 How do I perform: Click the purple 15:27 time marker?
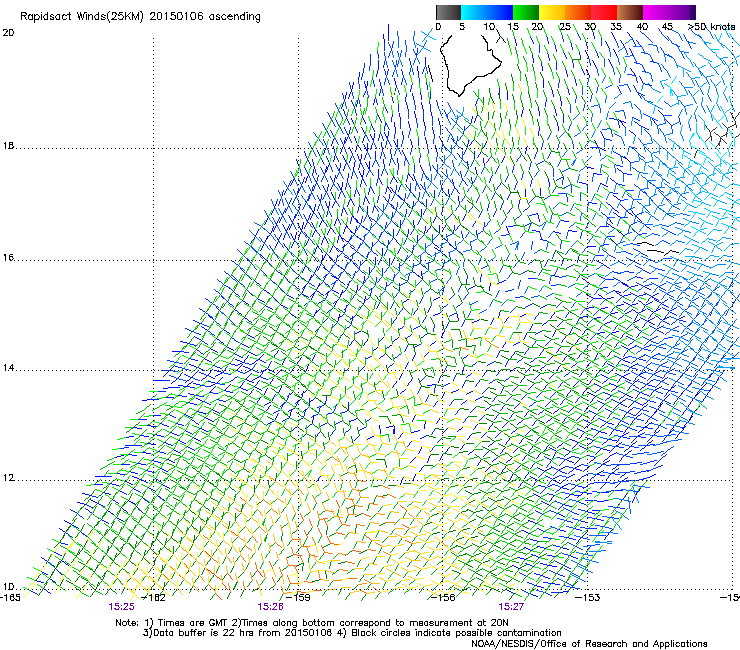[x=511, y=607]
